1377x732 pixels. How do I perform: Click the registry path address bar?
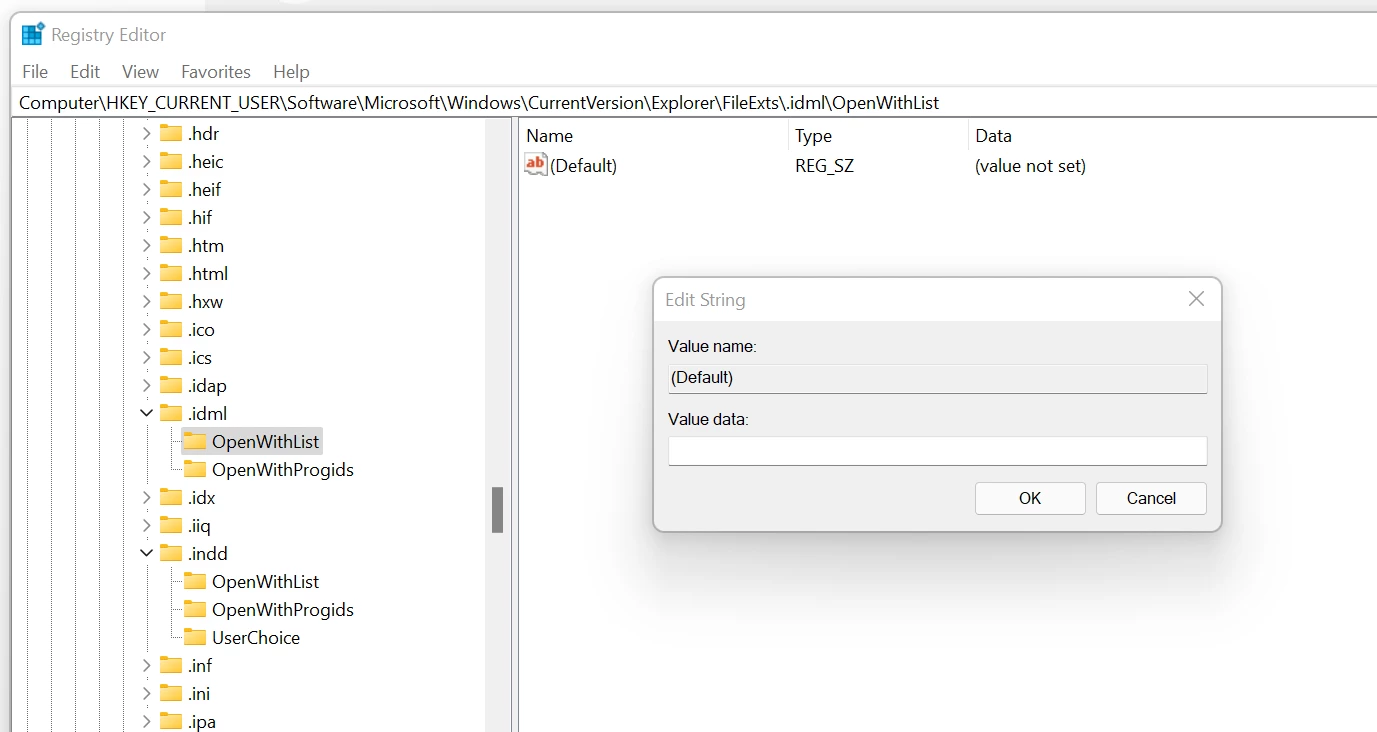click(696, 103)
